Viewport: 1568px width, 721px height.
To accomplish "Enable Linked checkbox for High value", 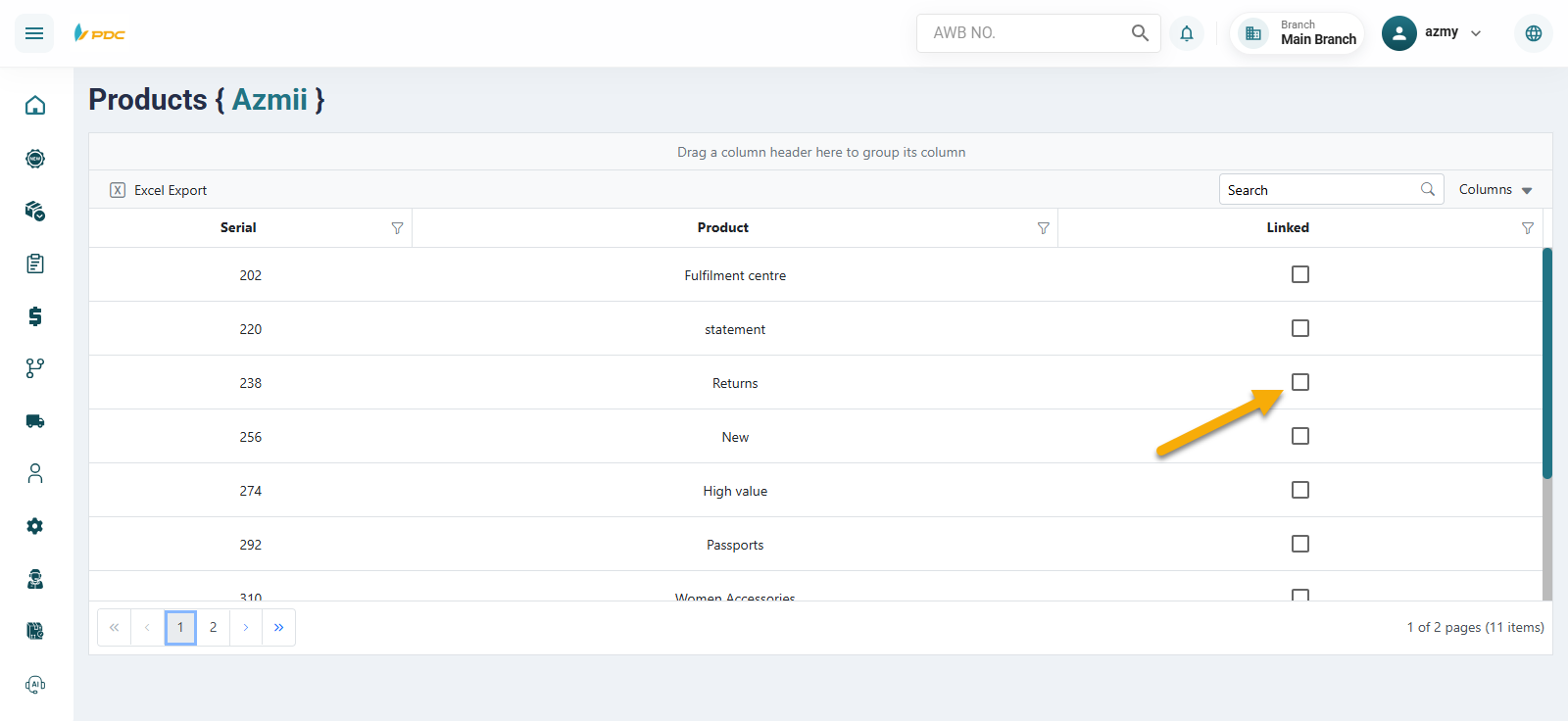I will click(x=1299, y=490).
